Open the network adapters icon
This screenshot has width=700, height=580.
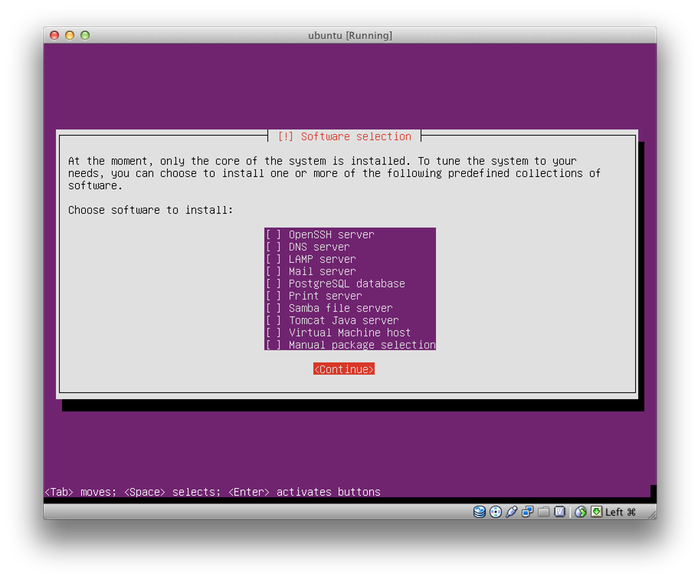528,512
